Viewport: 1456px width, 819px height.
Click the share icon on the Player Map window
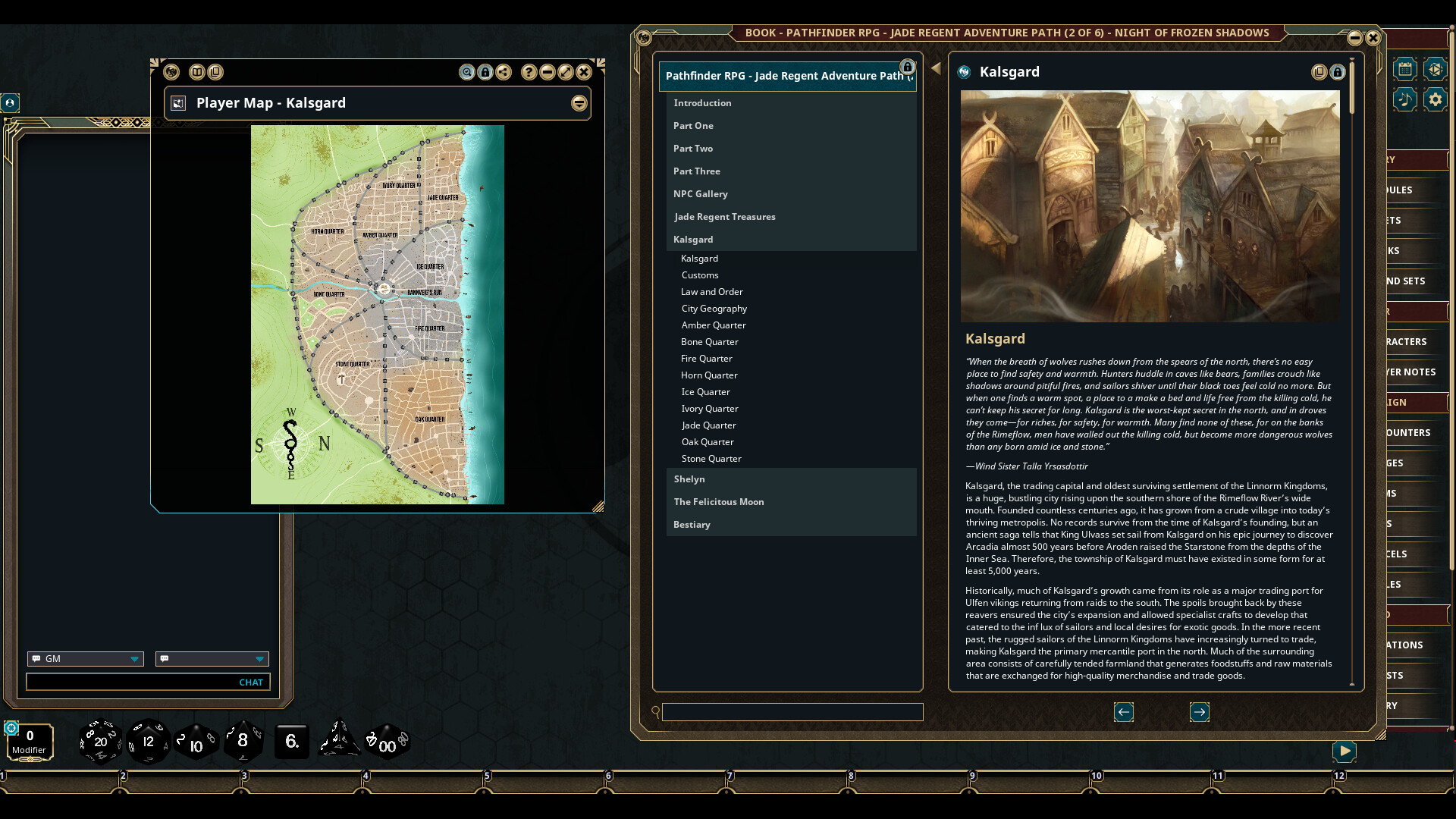[505, 72]
